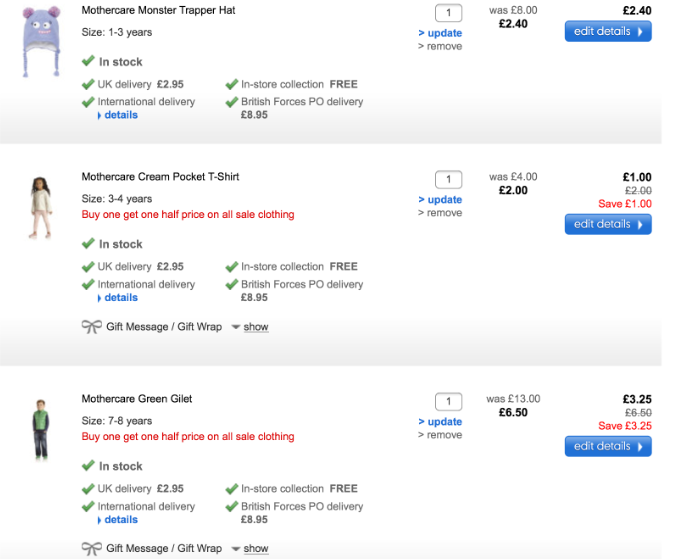The height and width of the screenshot is (559, 673).
Task: Click the Trapper Hat In stock checkmark
Action: tap(89, 62)
